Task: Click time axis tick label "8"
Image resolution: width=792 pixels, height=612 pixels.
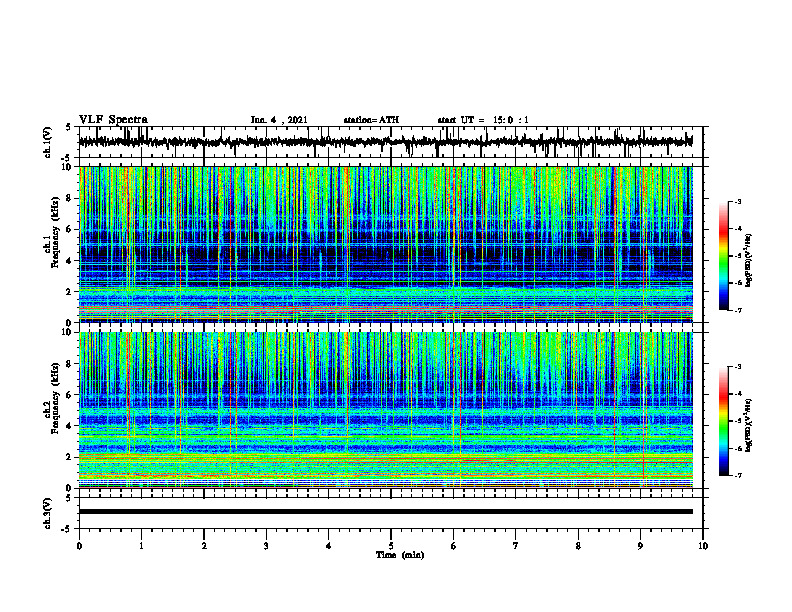Action: tap(578, 546)
